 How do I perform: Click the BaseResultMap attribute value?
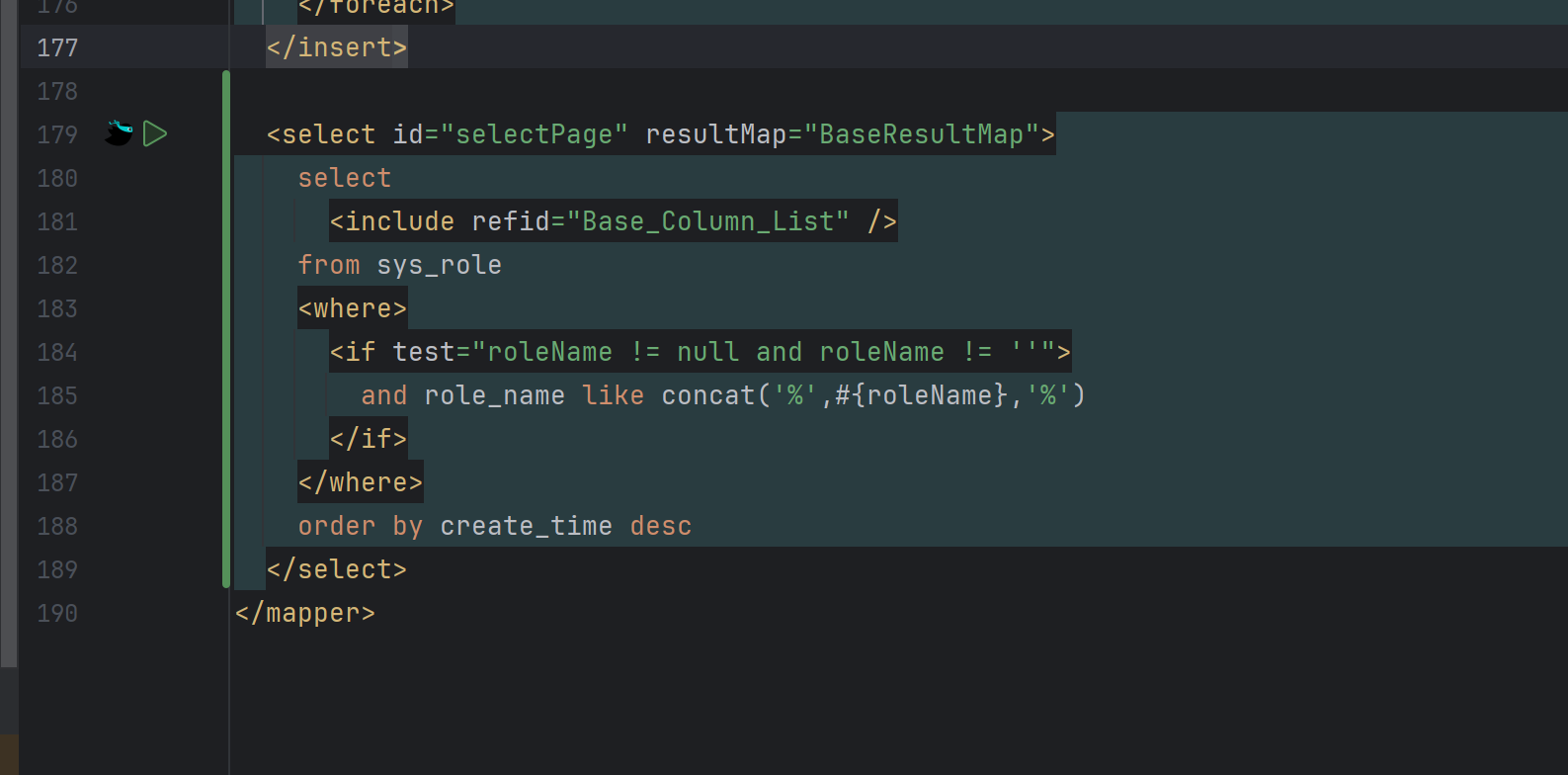(922, 134)
